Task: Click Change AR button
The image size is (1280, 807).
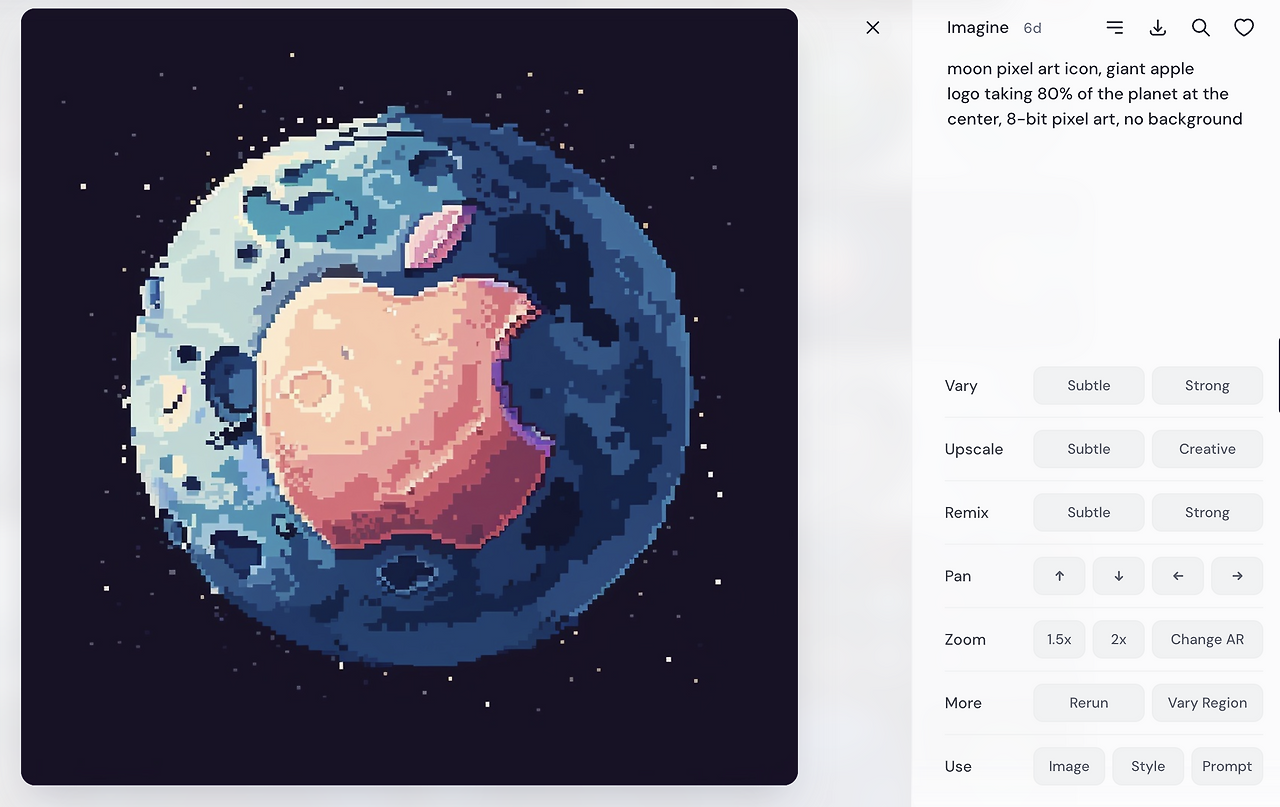Action: tap(1207, 640)
